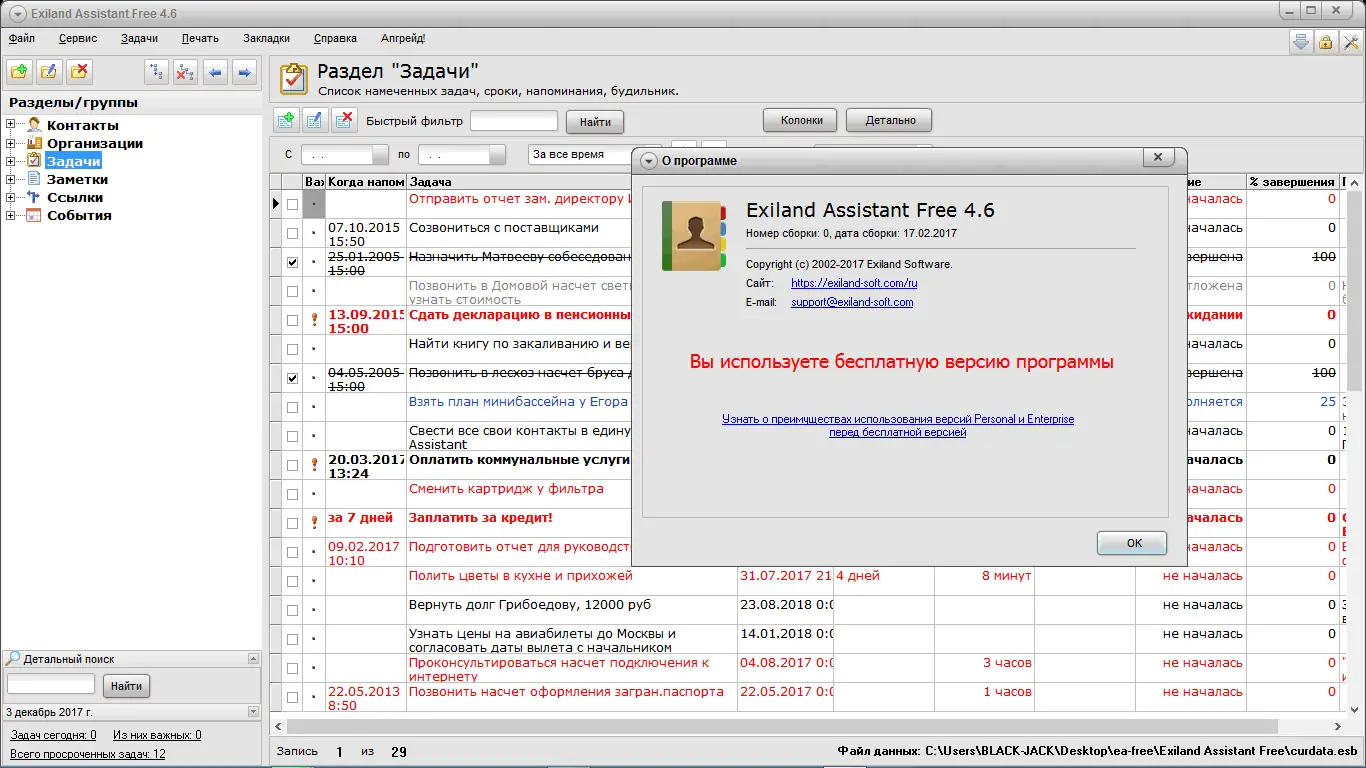1366x768 pixels.
Task: Open settings via the wrench and screwdriver icon
Action: [1351, 41]
